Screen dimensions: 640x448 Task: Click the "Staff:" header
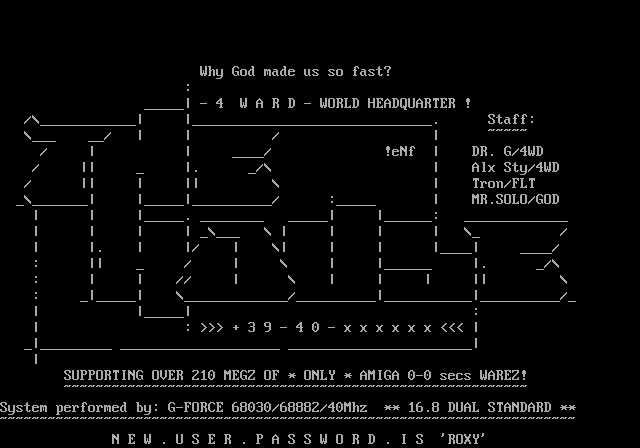(x=511, y=119)
